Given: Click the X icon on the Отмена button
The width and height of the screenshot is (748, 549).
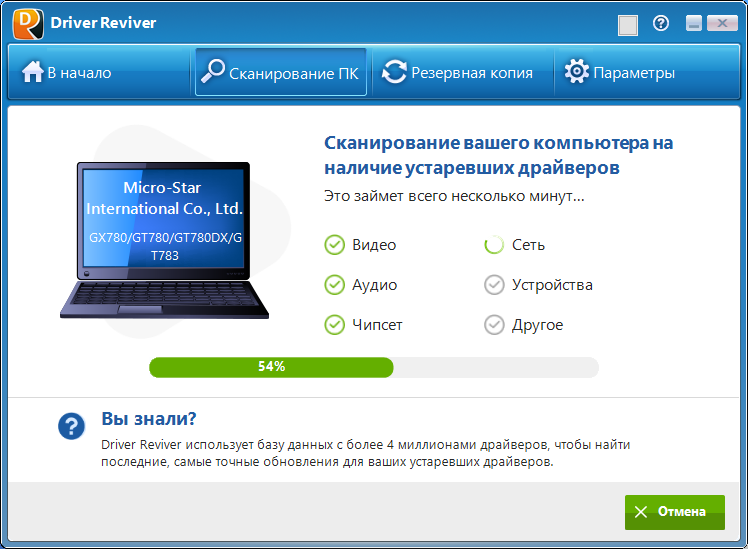Looking at the screenshot, I should (x=641, y=512).
